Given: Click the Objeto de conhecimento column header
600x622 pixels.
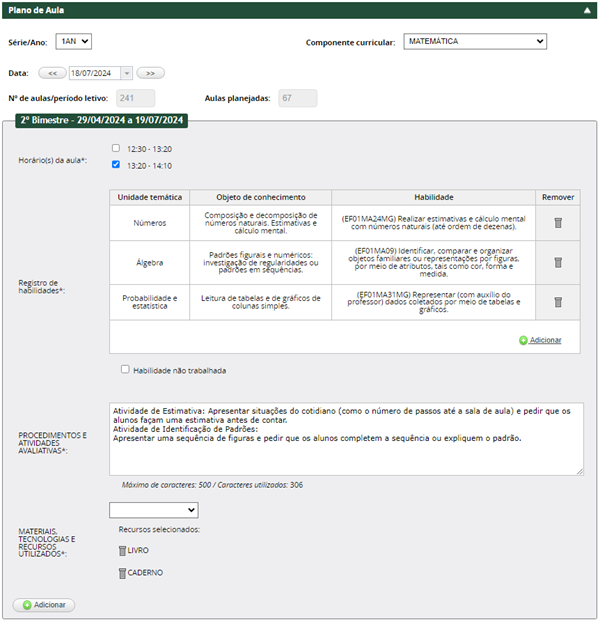Looking at the screenshot, I should pos(260,197).
